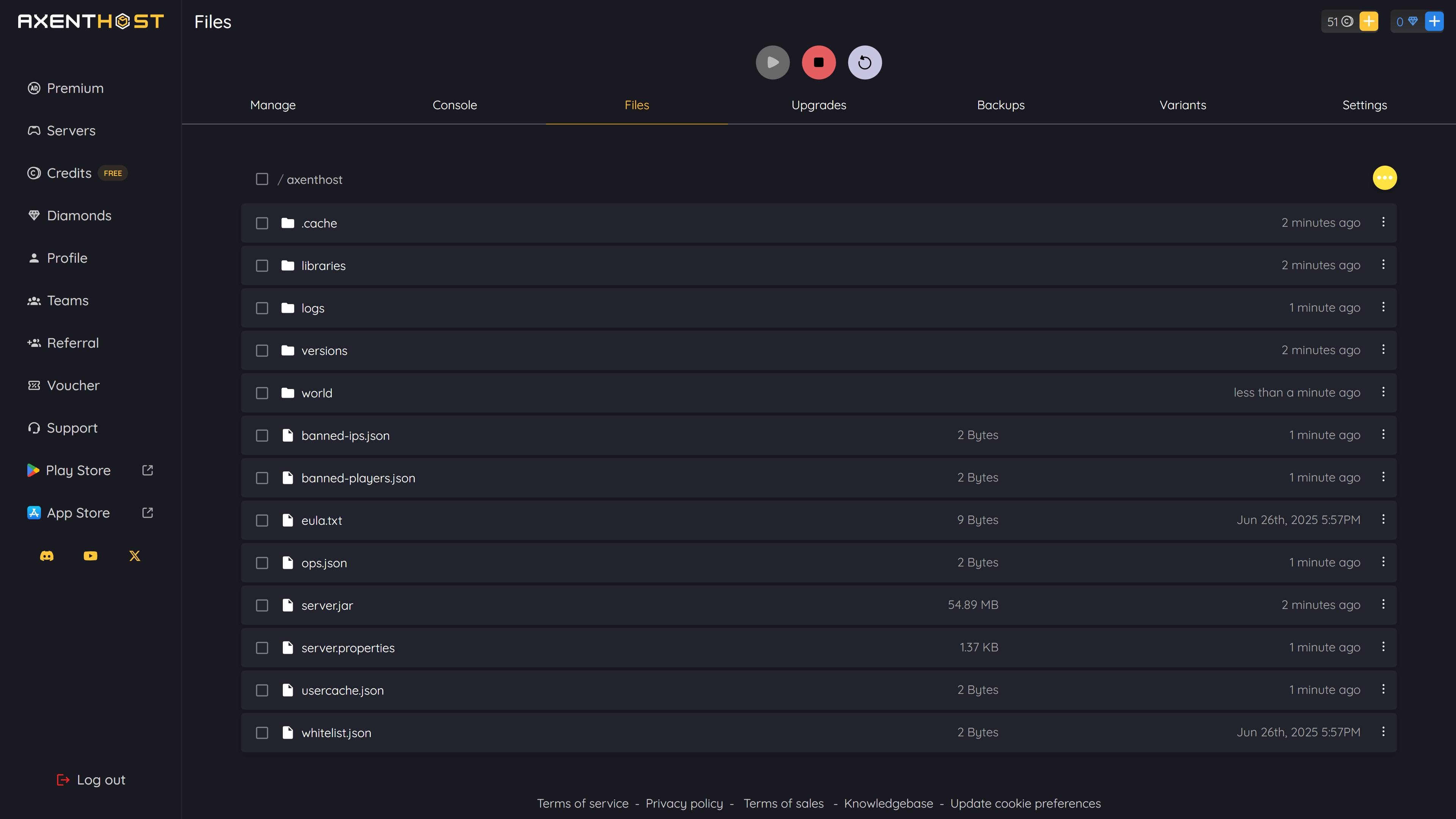The width and height of the screenshot is (1456, 819).
Task: Open the libraries folder
Action: (x=323, y=266)
